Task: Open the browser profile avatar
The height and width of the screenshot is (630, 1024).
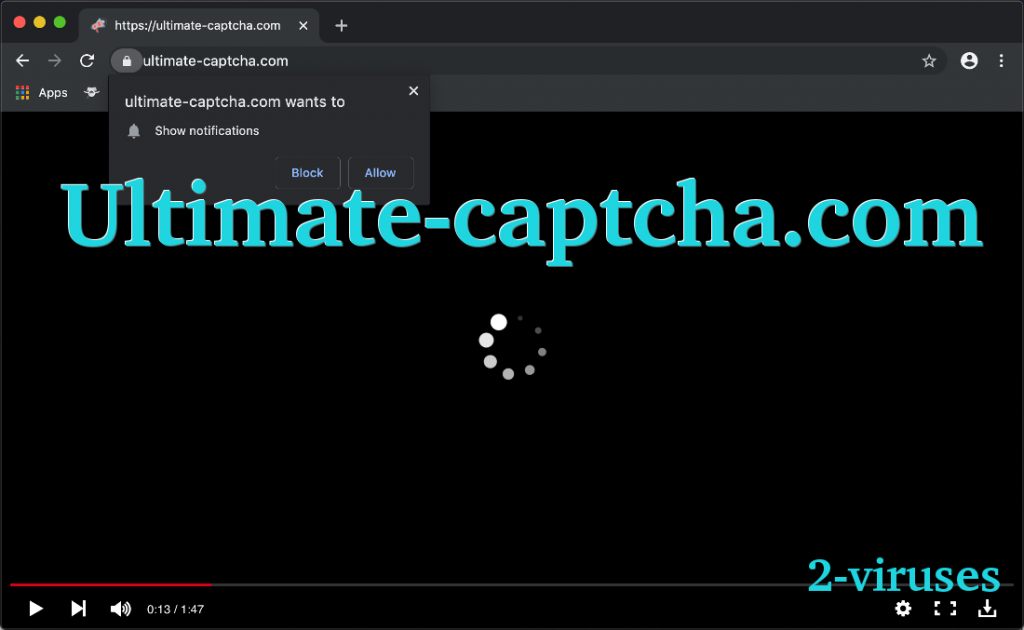Action: (x=969, y=60)
